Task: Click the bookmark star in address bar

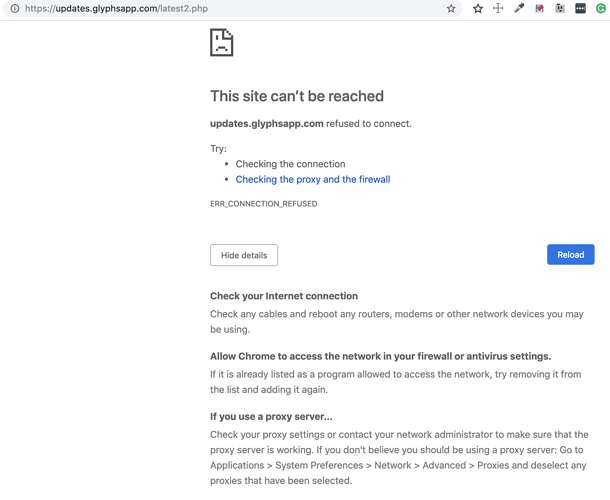Action: tap(451, 9)
